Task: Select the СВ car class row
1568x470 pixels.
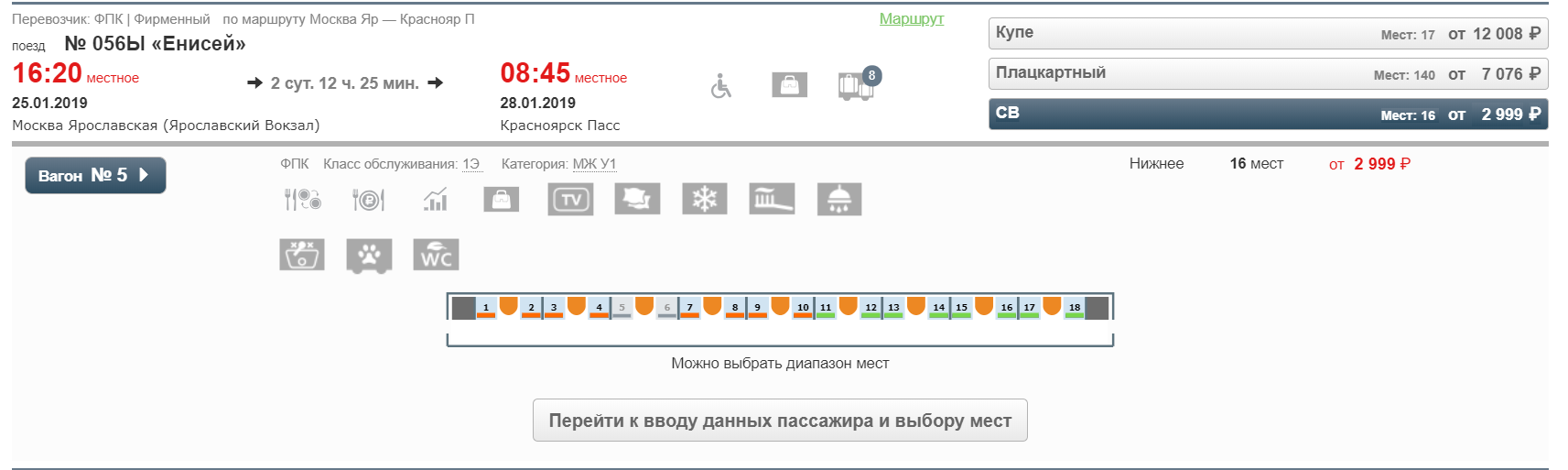Action: 1268,114
